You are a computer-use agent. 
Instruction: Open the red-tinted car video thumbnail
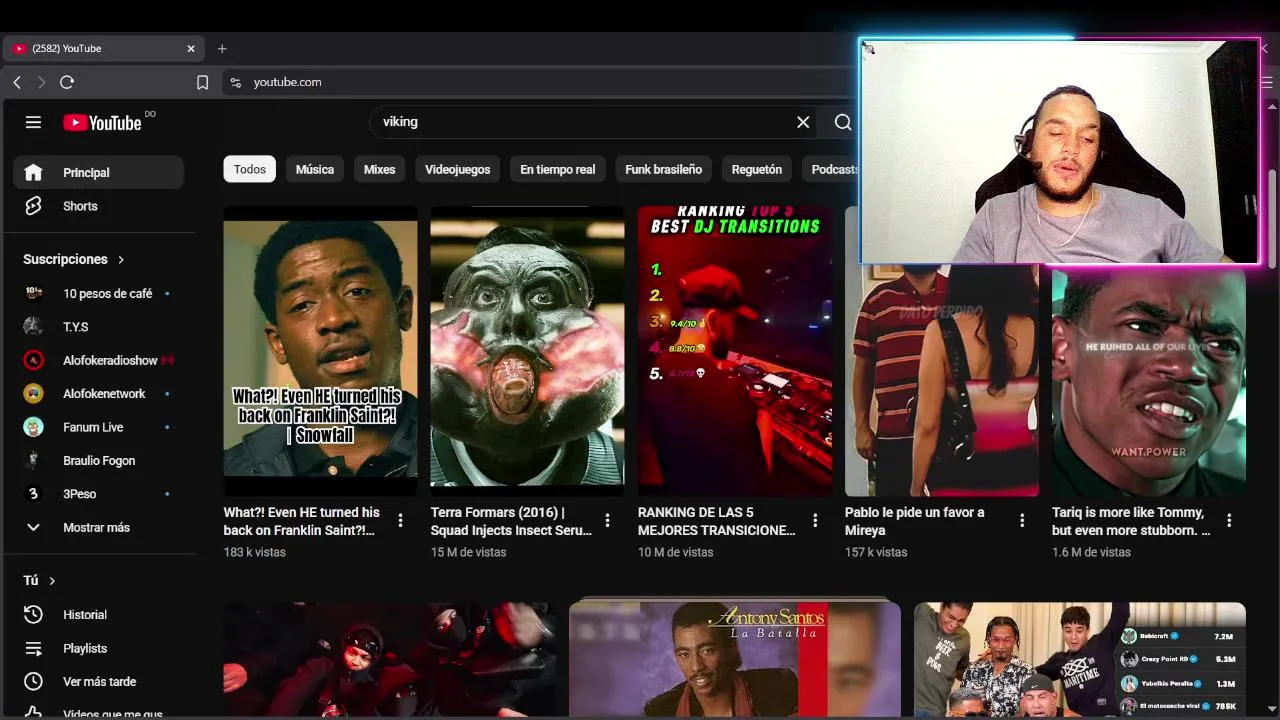tap(389, 660)
